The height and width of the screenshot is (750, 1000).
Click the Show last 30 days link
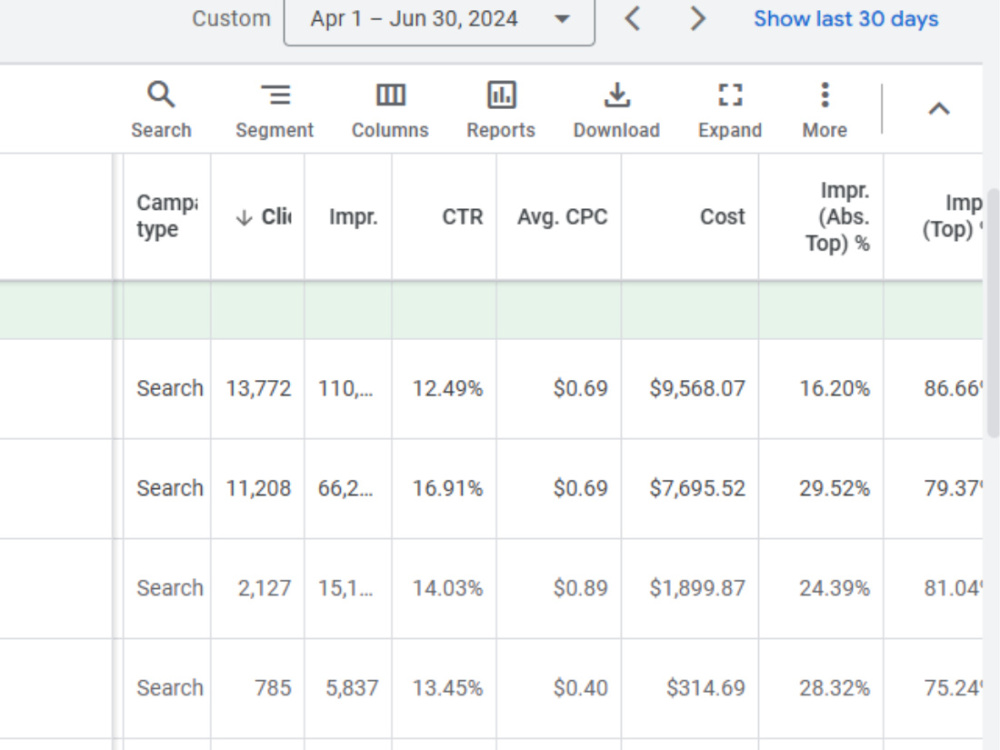(x=846, y=19)
